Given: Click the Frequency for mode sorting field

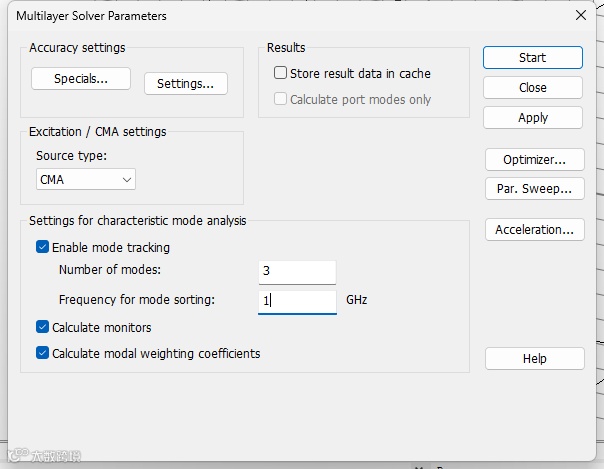Looking at the screenshot, I should 297,300.
